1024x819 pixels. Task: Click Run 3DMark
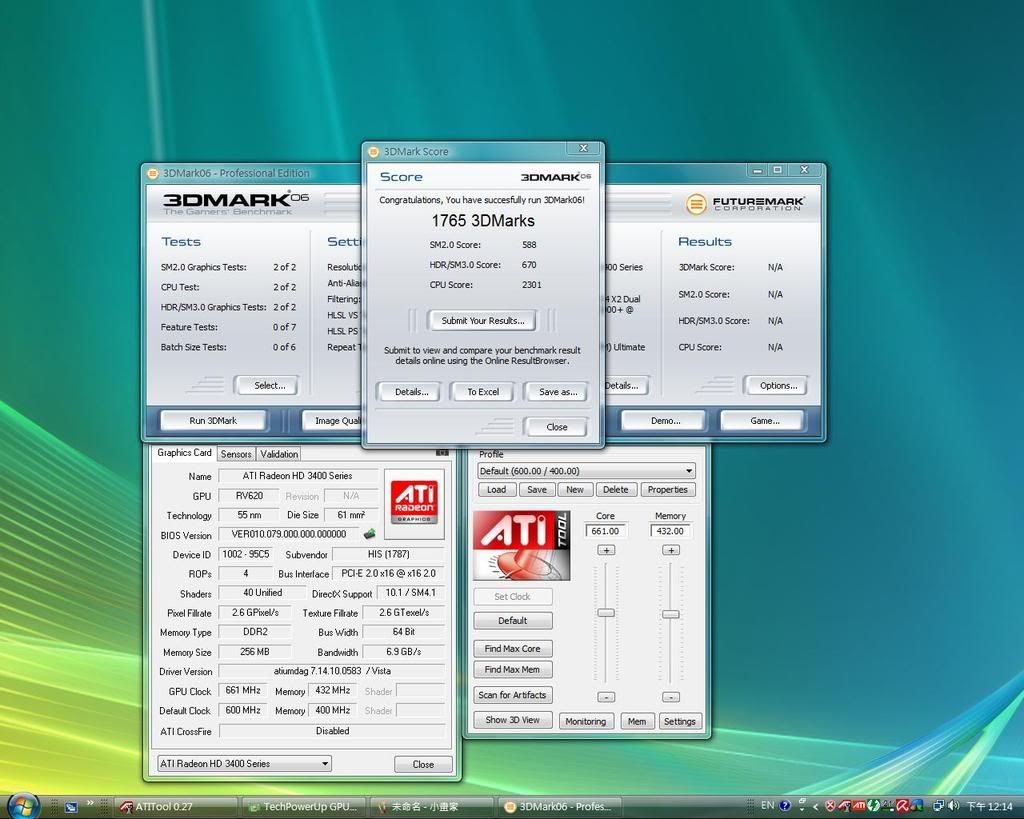pos(213,421)
